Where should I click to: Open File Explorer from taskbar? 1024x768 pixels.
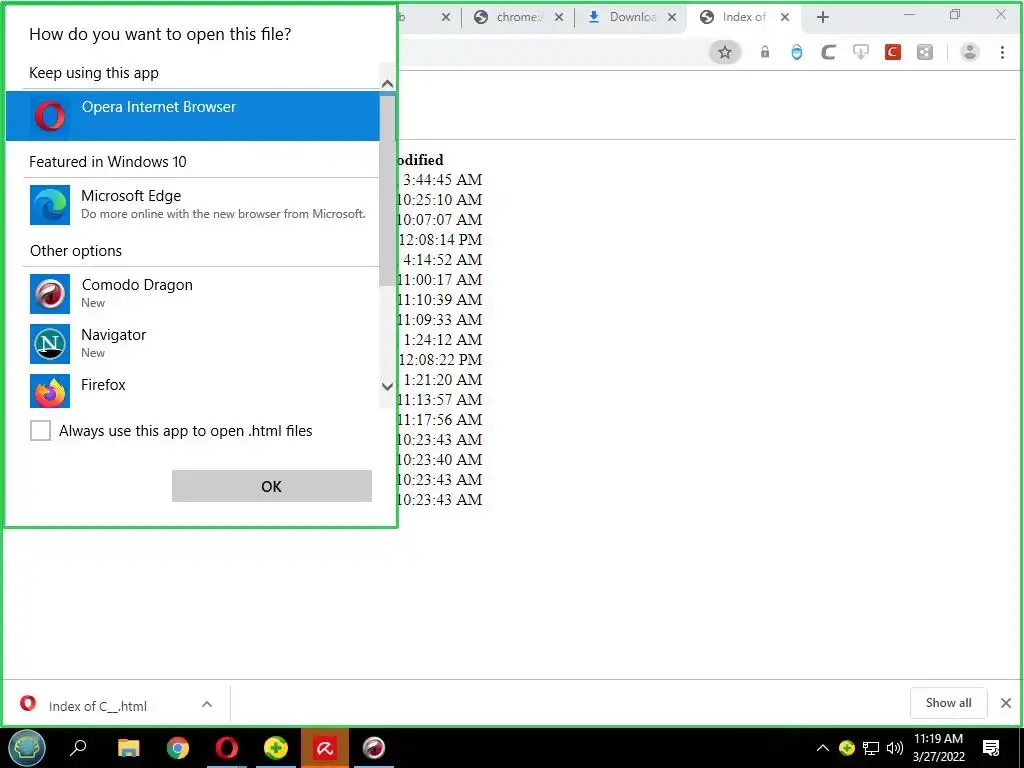click(x=129, y=747)
